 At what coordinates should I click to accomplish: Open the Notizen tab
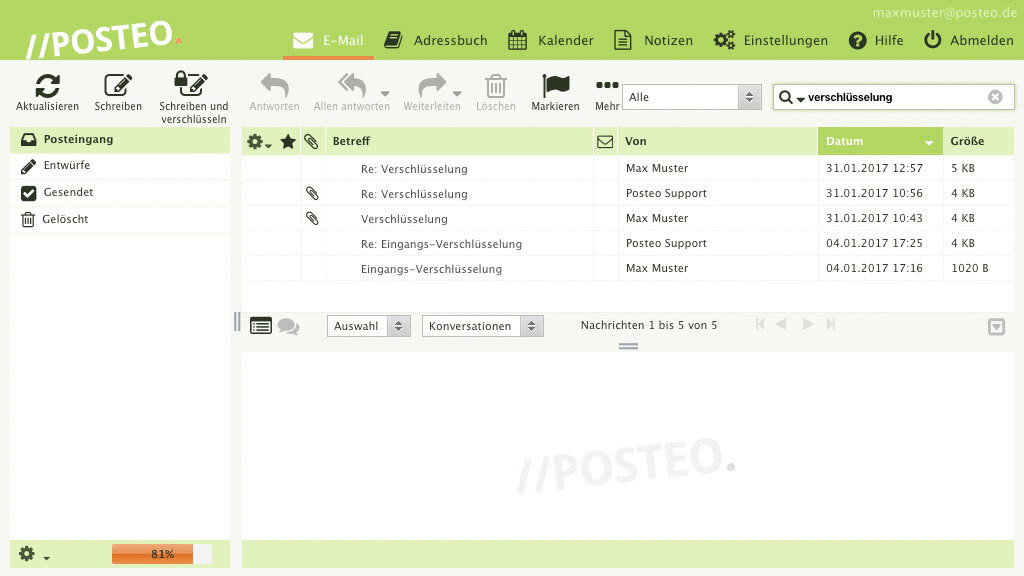653,40
